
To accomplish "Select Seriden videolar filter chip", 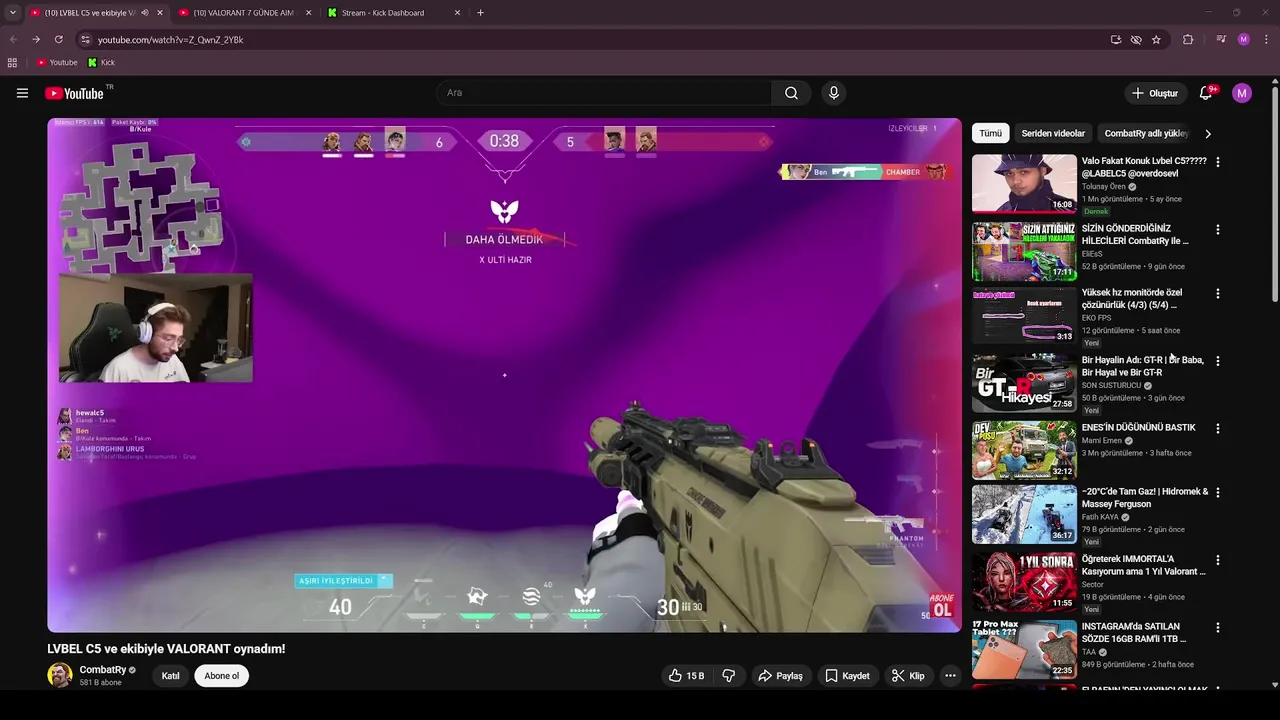I will tap(1053, 133).
